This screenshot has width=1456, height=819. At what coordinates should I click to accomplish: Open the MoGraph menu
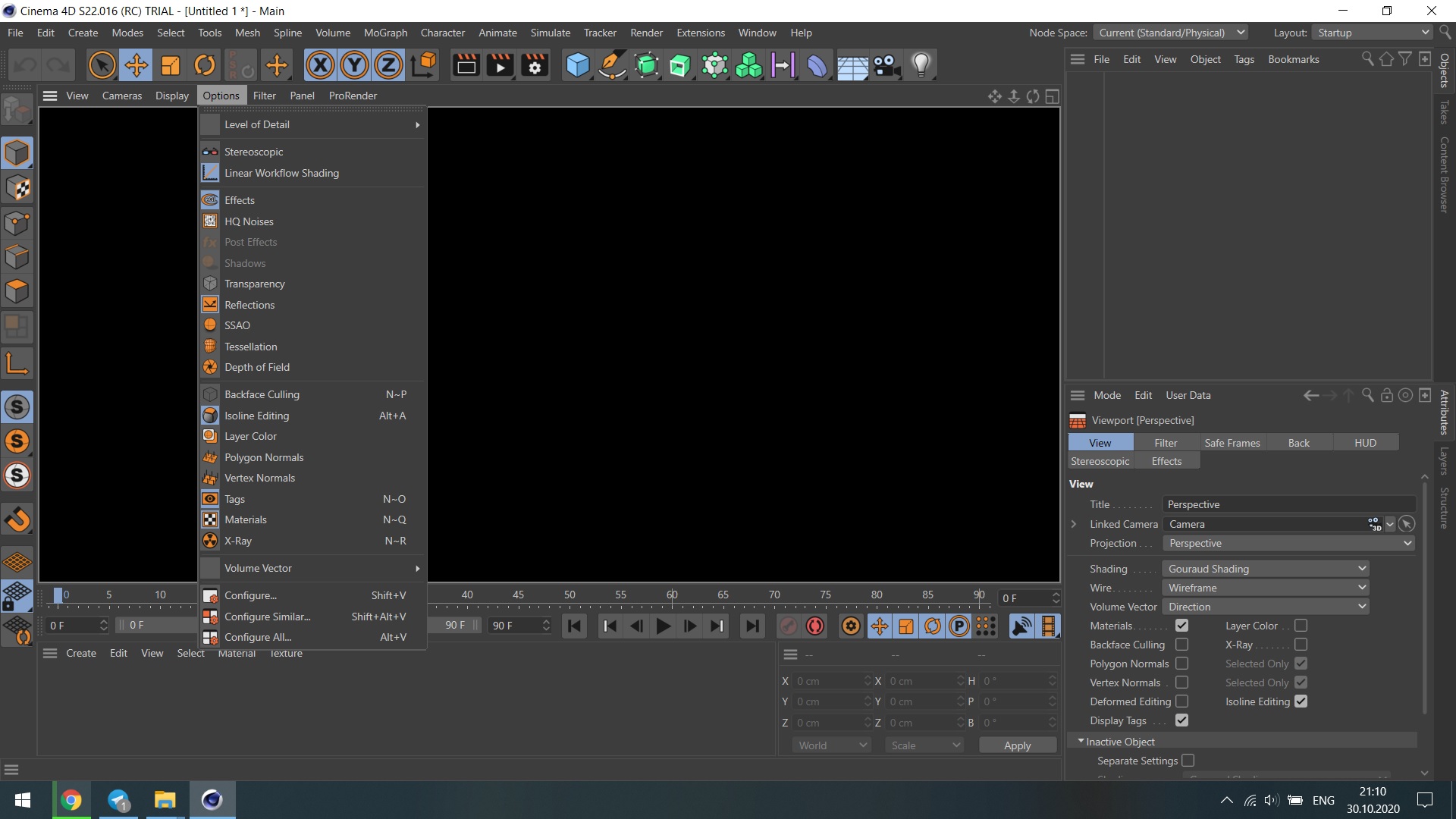tap(385, 33)
